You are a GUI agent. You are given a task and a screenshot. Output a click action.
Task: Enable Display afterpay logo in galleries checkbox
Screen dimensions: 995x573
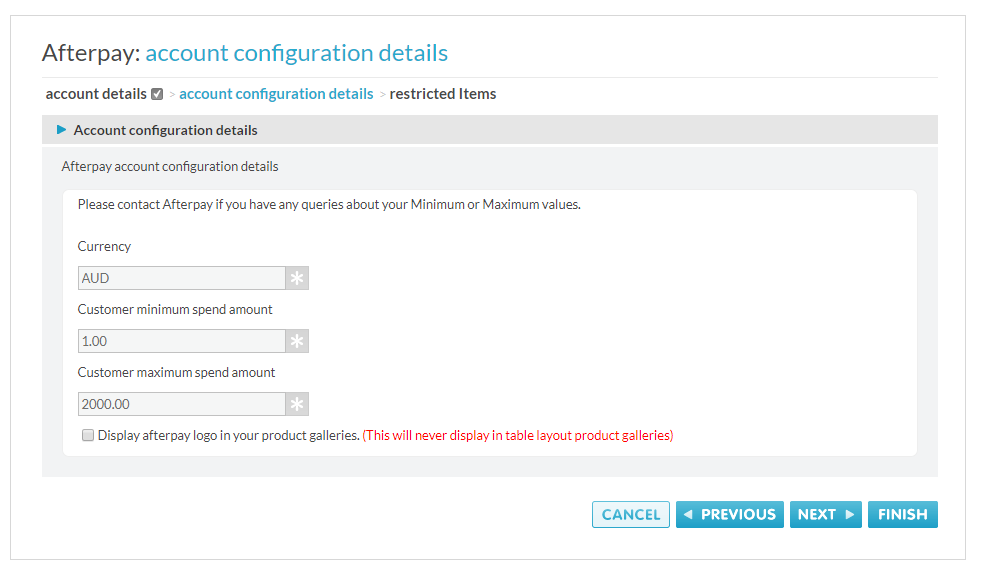click(88, 435)
